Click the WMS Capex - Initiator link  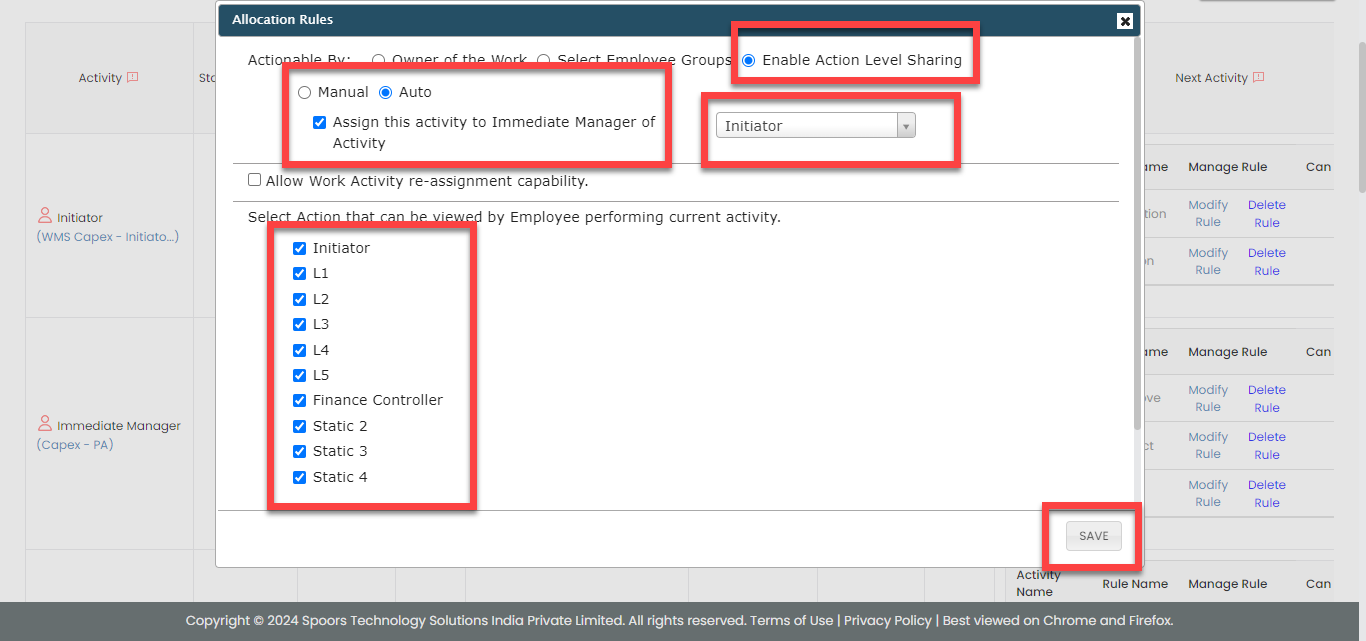coord(108,237)
